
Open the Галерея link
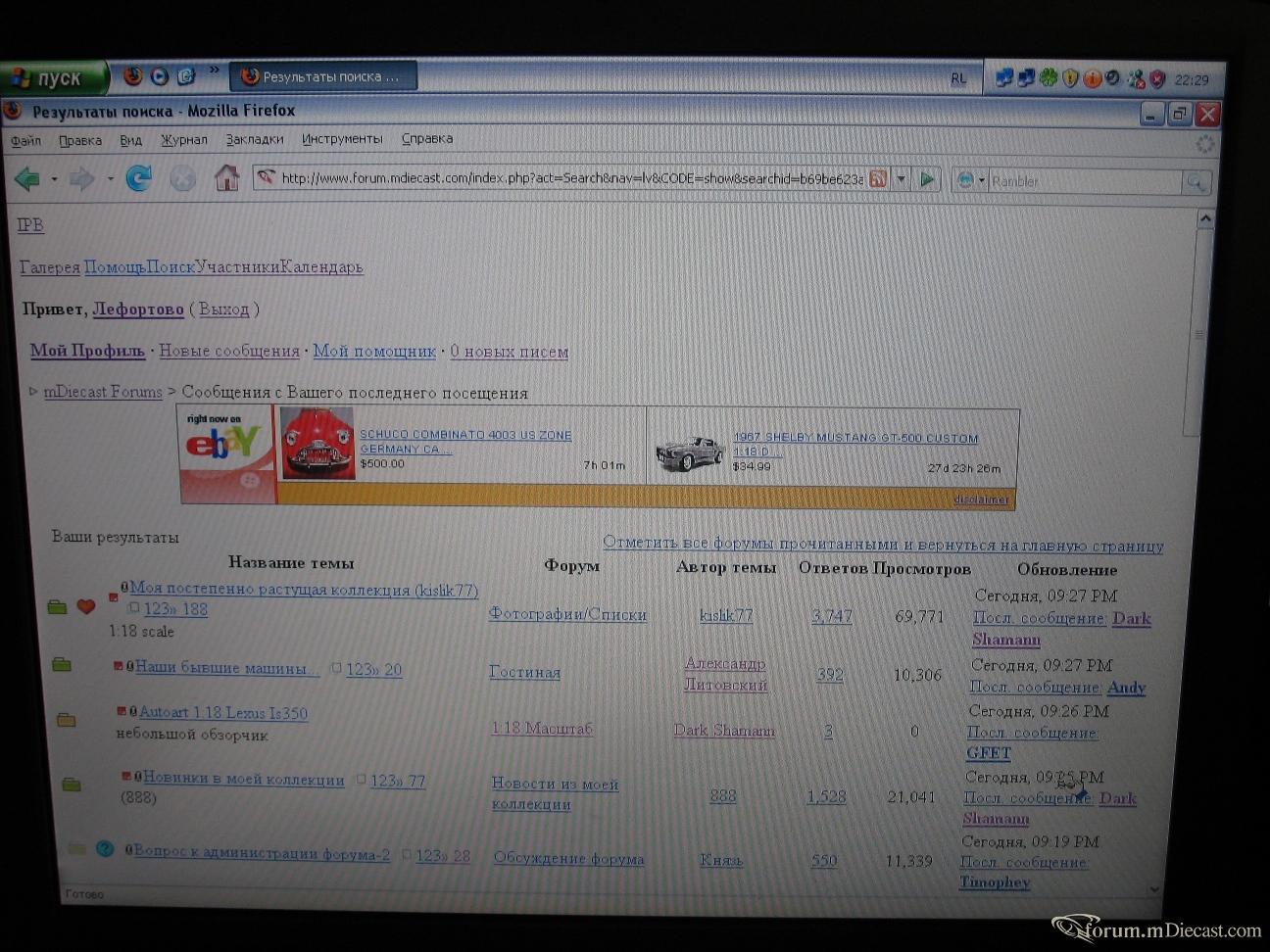(50, 266)
